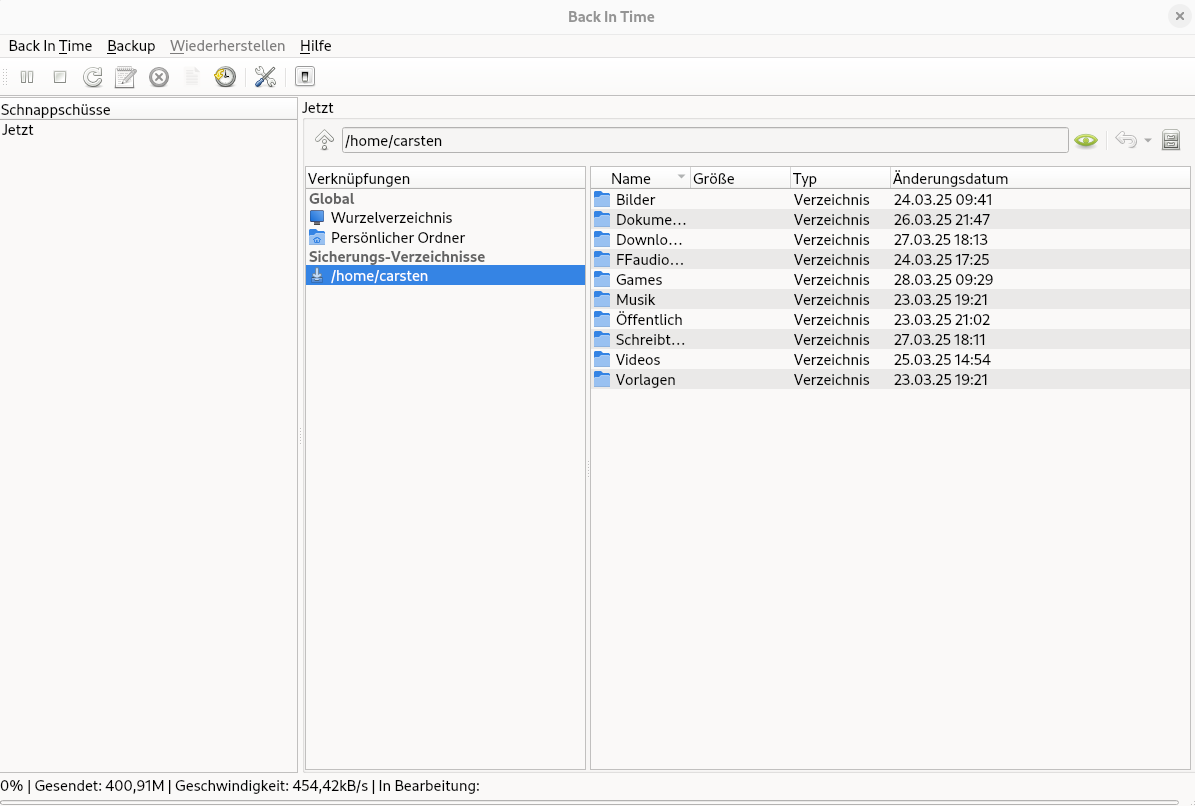Sort file list by Änderungsdatum column
1195x806 pixels.
pos(950,179)
